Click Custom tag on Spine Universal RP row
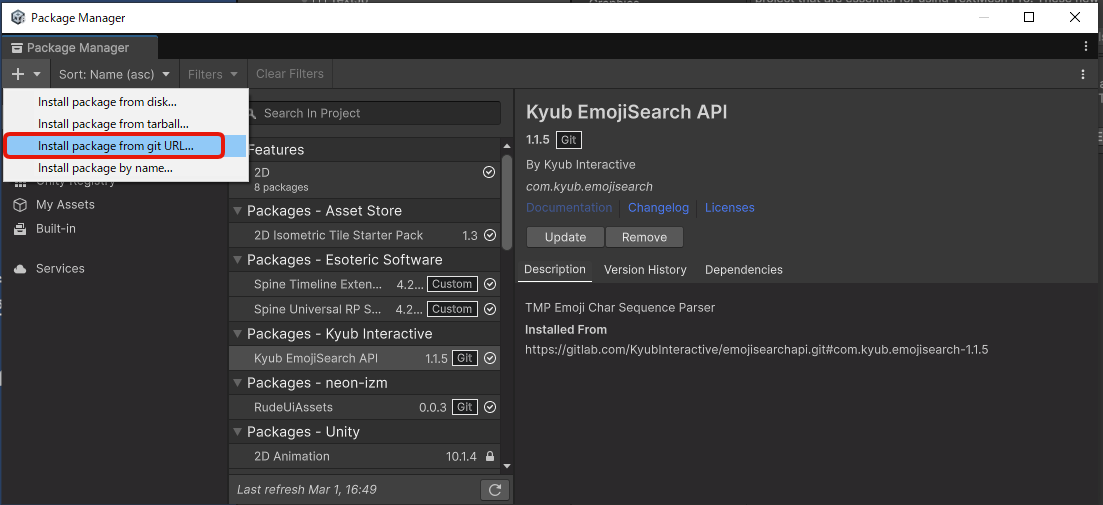The height and width of the screenshot is (505, 1103). [452, 309]
